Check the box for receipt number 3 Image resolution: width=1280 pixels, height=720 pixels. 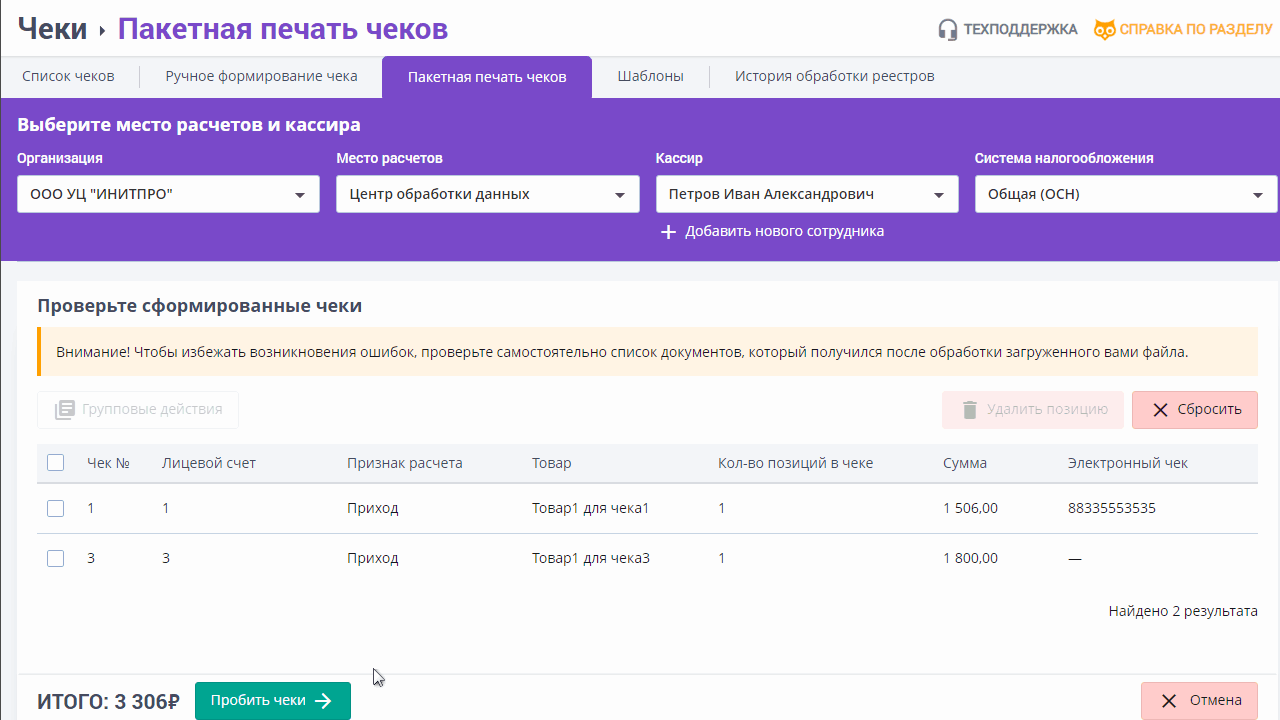coord(56,558)
